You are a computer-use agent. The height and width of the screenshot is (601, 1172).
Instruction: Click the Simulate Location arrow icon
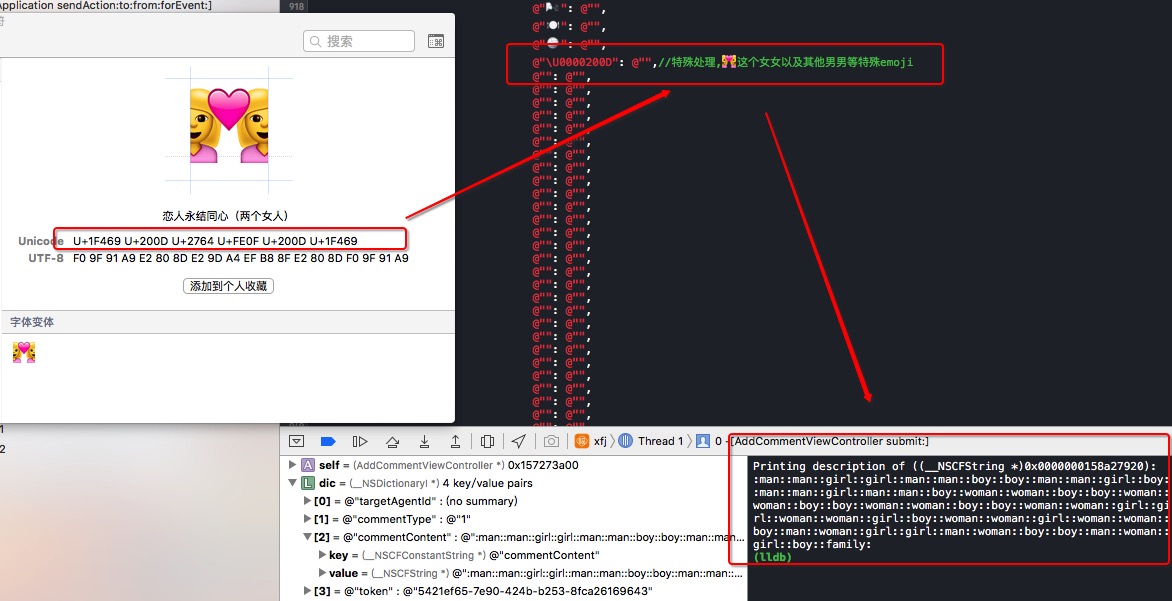point(518,441)
